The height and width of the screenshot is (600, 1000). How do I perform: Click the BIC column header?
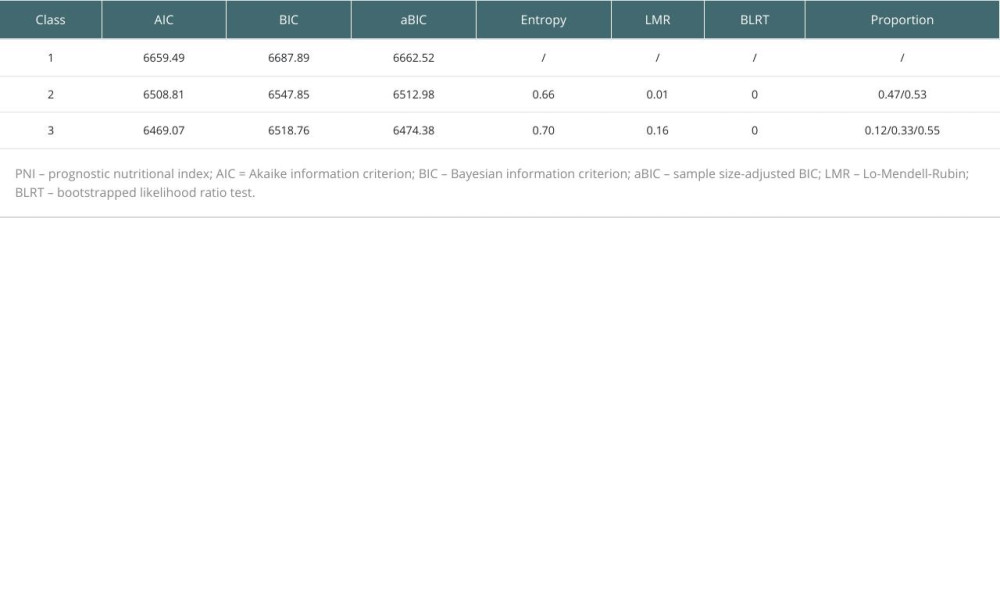pos(289,20)
